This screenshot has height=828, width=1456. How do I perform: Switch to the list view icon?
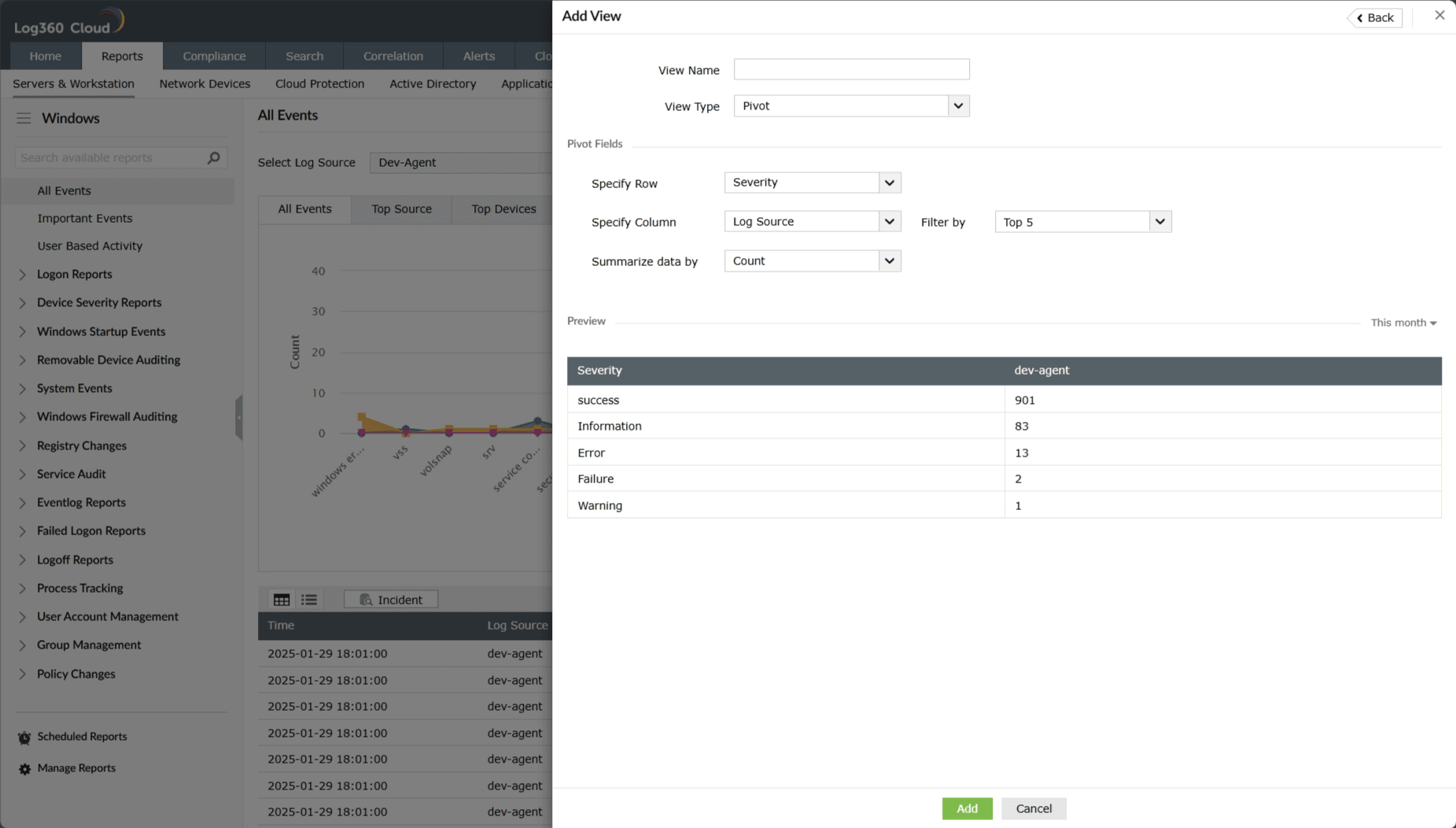(308, 599)
